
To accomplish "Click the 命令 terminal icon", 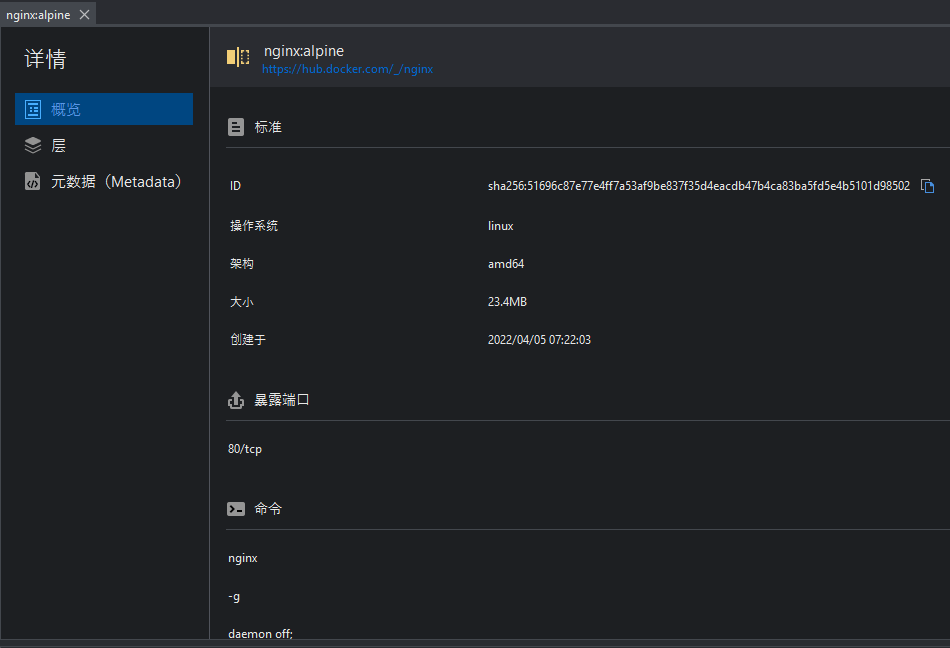I will [236, 509].
